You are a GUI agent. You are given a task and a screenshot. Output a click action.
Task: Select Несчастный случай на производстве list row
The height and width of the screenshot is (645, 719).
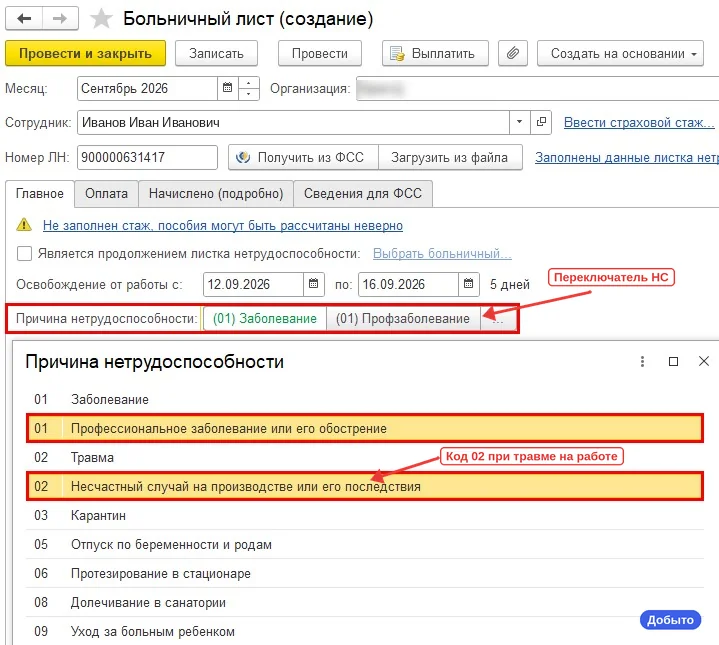[365, 486]
